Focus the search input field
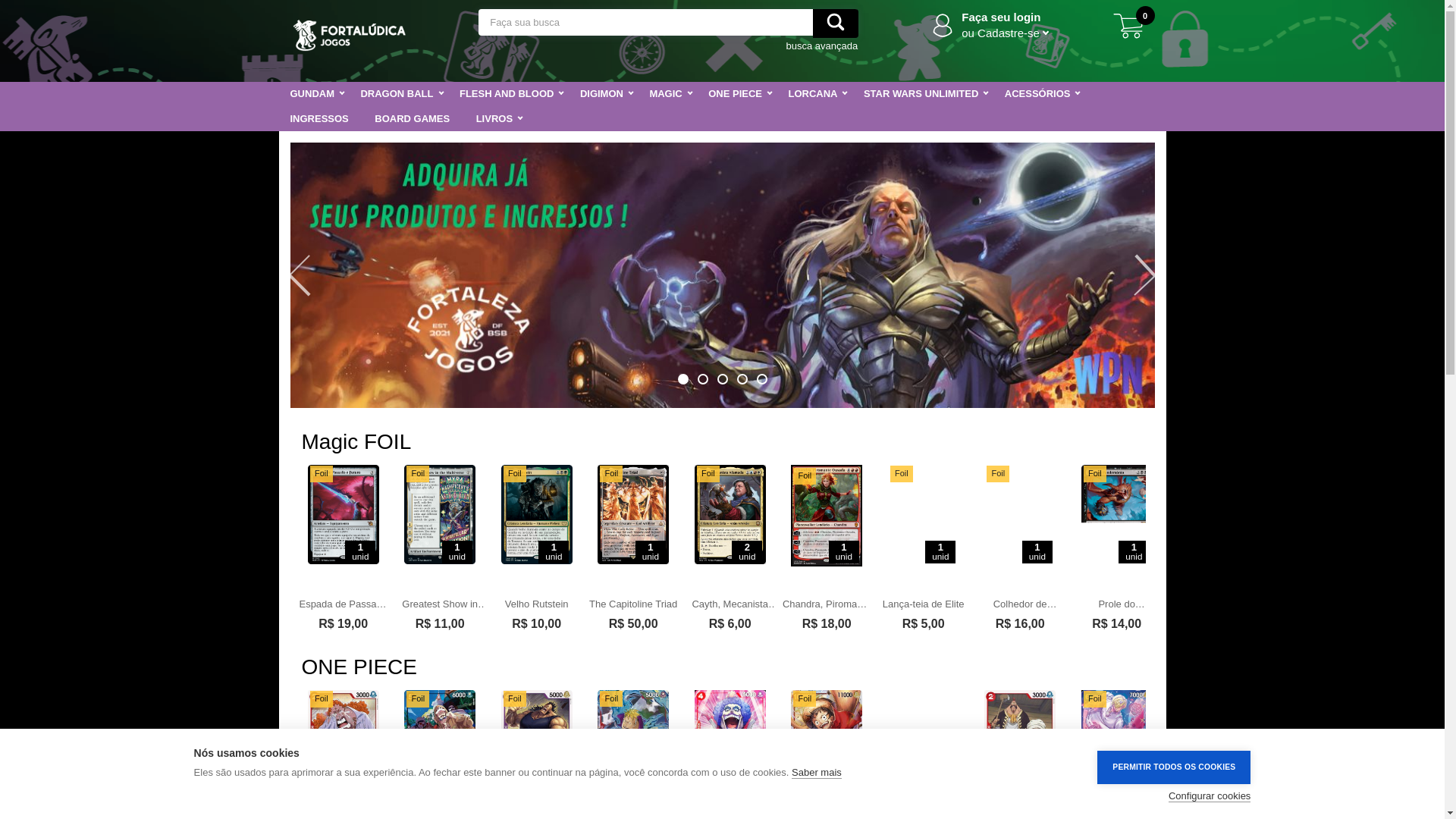1456x819 pixels. [x=645, y=23]
